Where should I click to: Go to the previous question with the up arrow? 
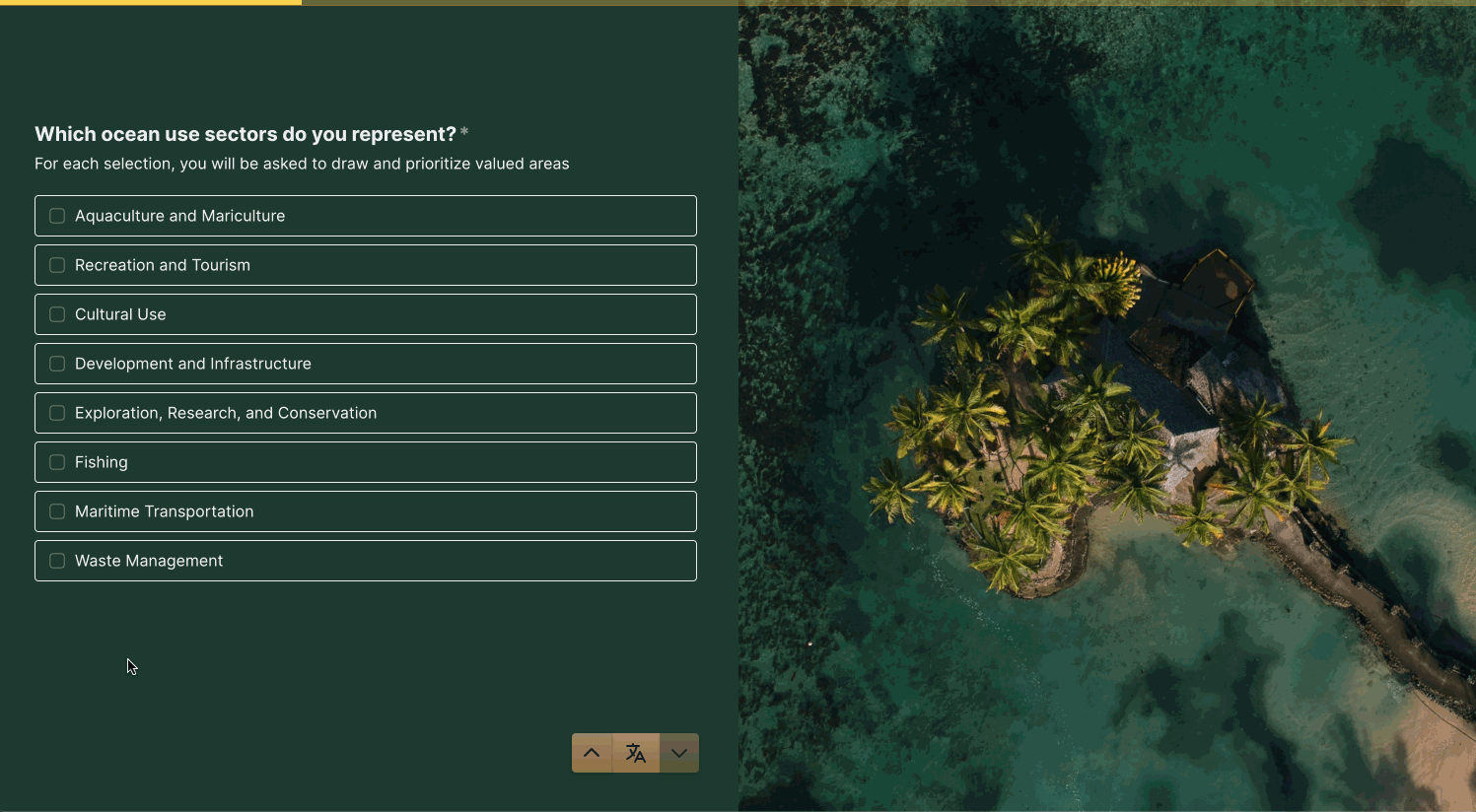(x=592, y=753)
